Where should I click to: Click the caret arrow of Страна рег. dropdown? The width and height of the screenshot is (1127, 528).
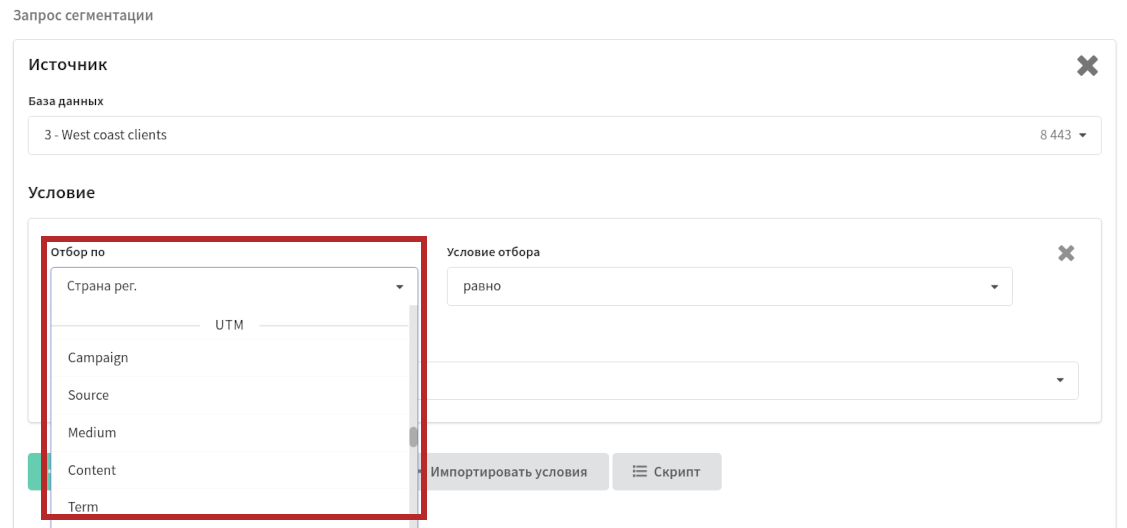[x=400, y=287]
